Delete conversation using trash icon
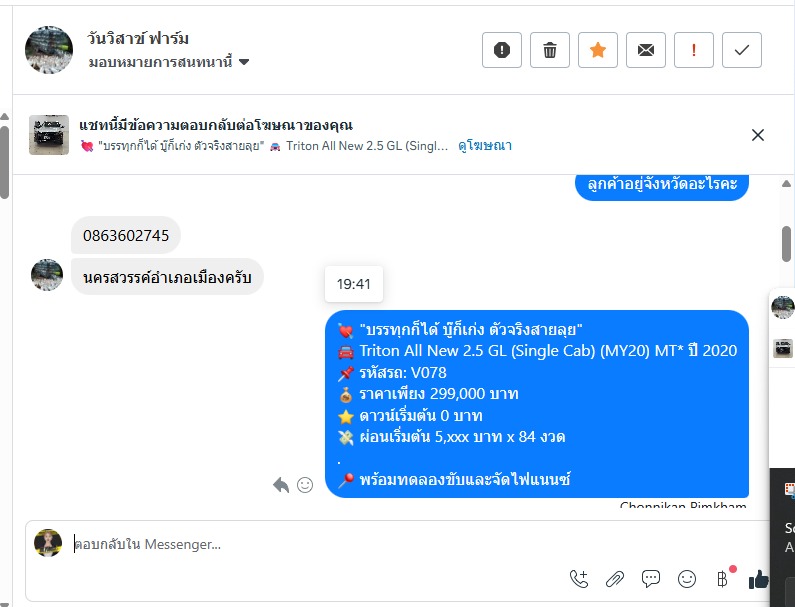 coord(550,50)
